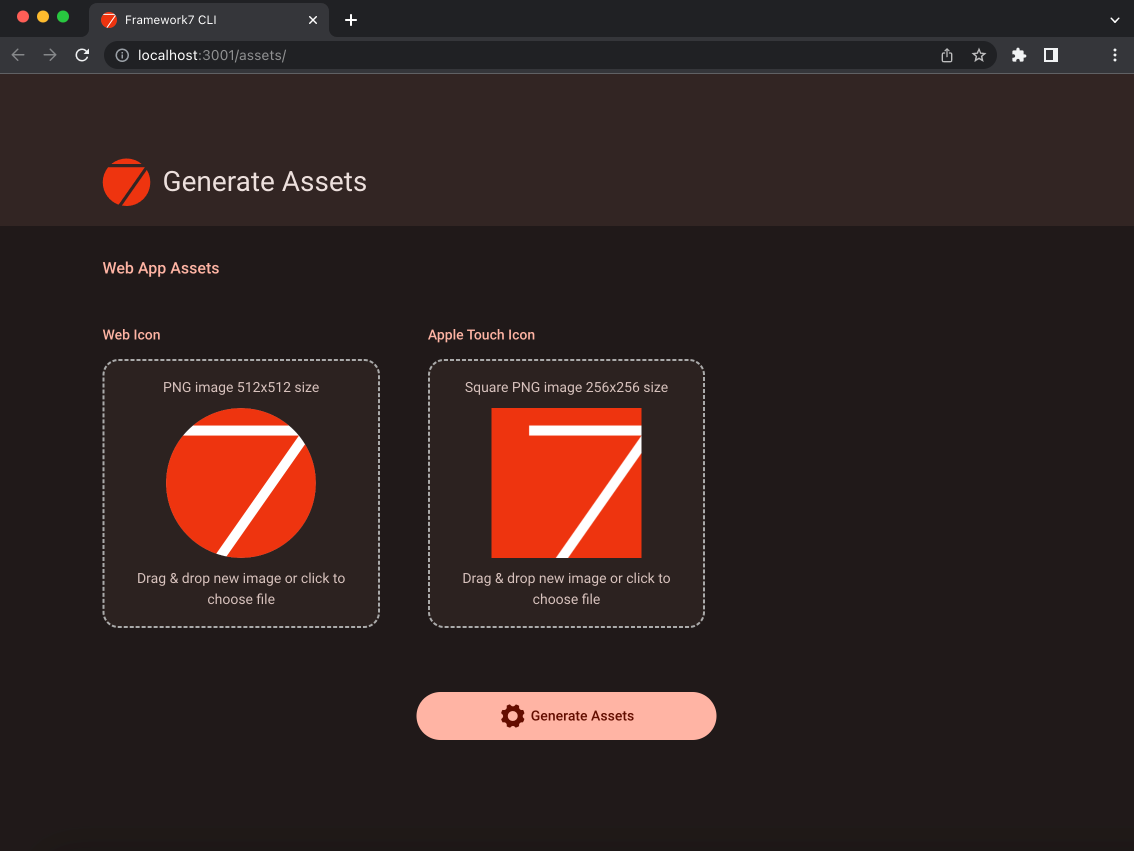The image size is (1134, 851).
Task: Bookmark the page using the star icon
Action: pyautogui.click(x=979, y=55)
